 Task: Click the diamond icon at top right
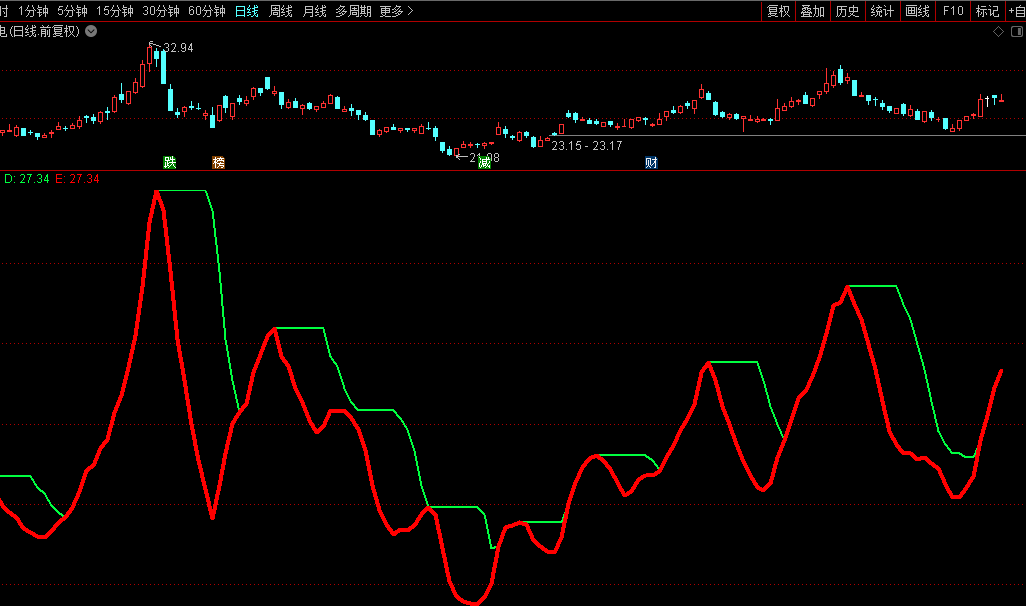tap(997, 32)
